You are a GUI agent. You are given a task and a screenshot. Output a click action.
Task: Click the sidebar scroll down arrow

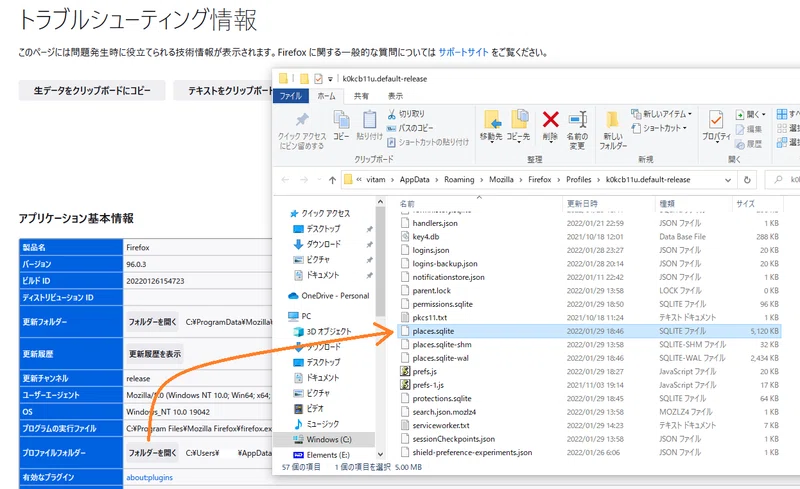pos(380,454)
